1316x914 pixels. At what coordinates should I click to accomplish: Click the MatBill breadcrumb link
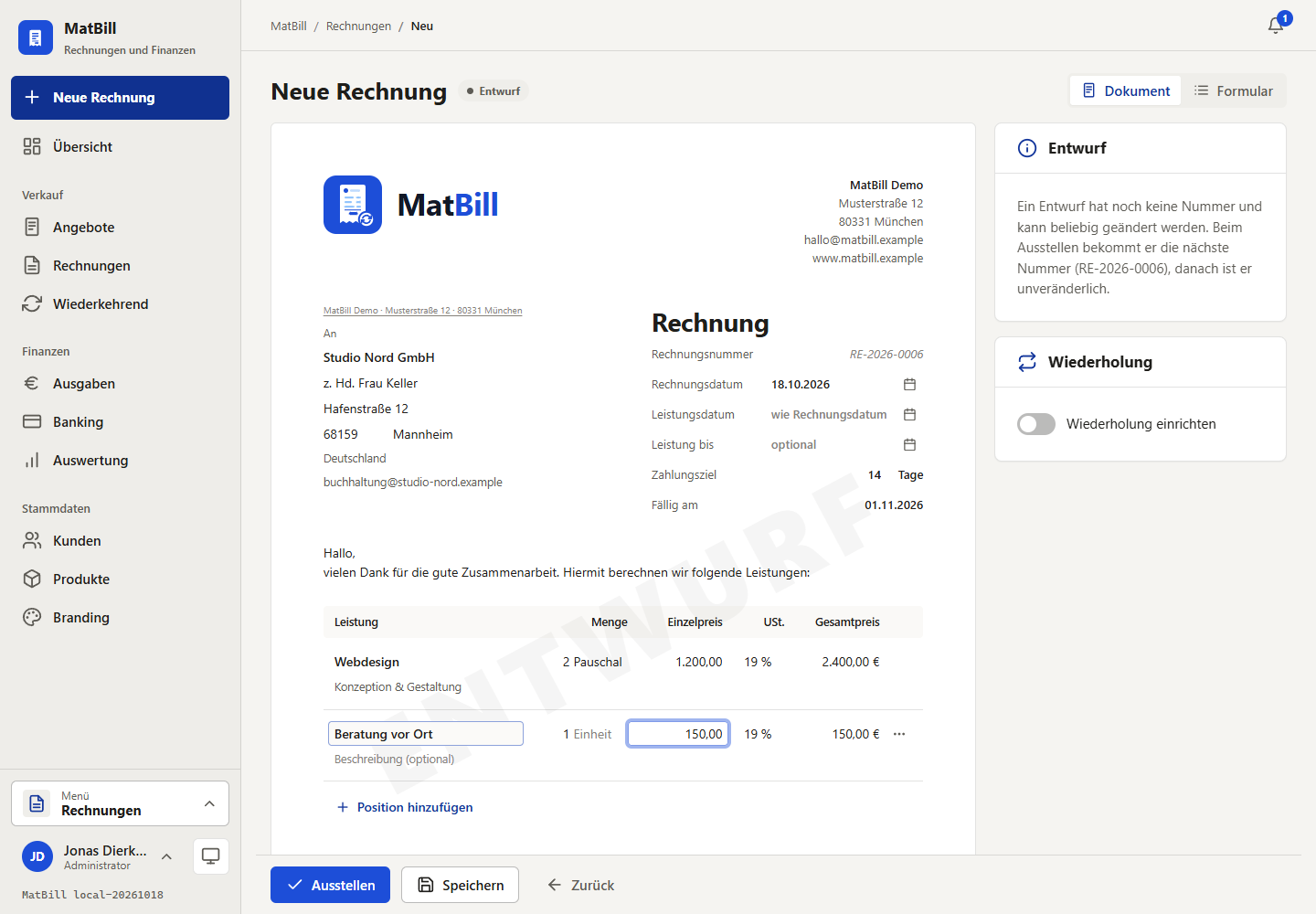(x=289, y=26)
